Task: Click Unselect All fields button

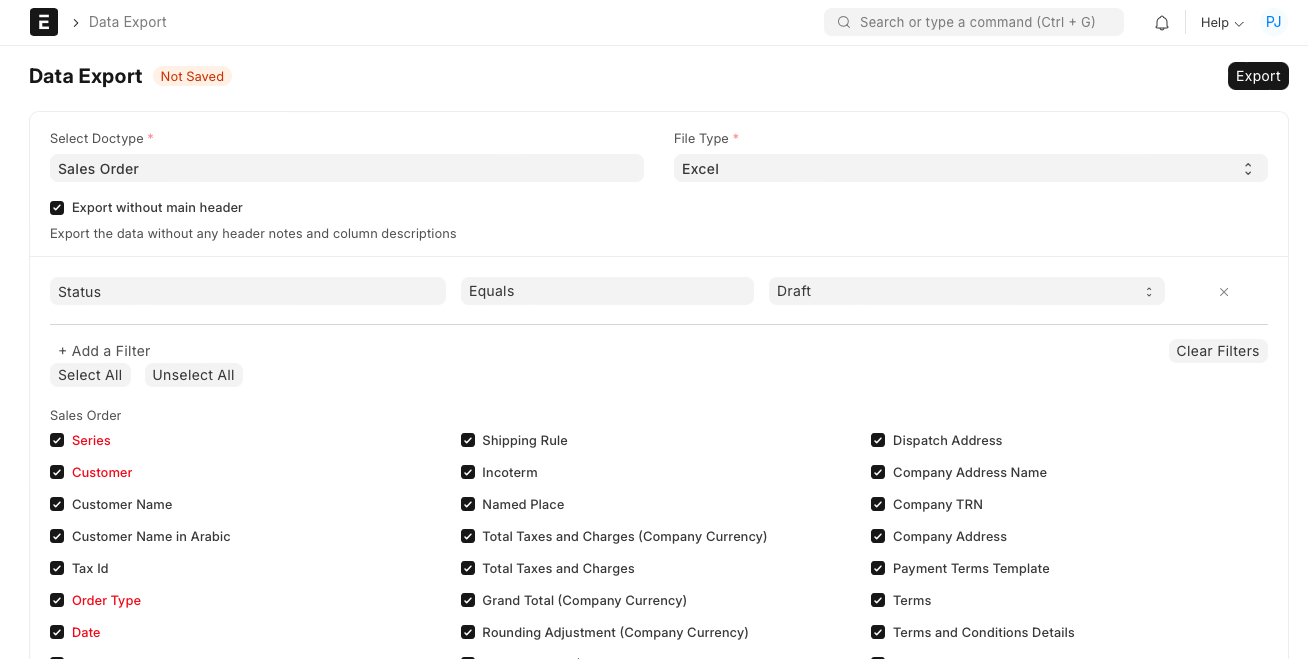Action: (193, 375)
